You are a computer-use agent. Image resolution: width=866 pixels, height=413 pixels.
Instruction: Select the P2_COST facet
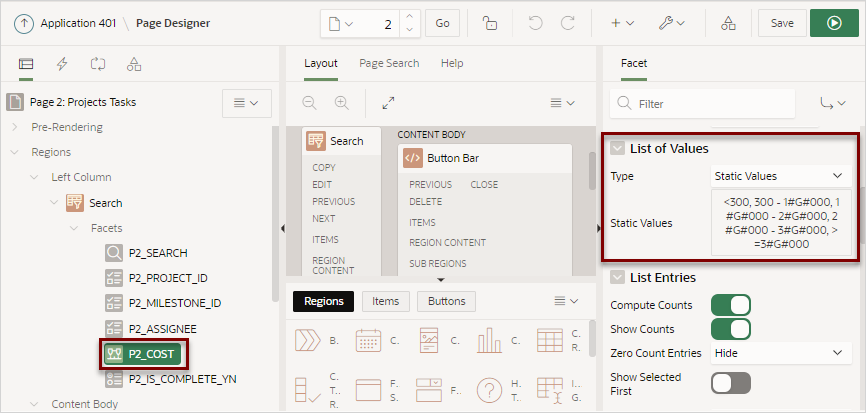point(144,354)
